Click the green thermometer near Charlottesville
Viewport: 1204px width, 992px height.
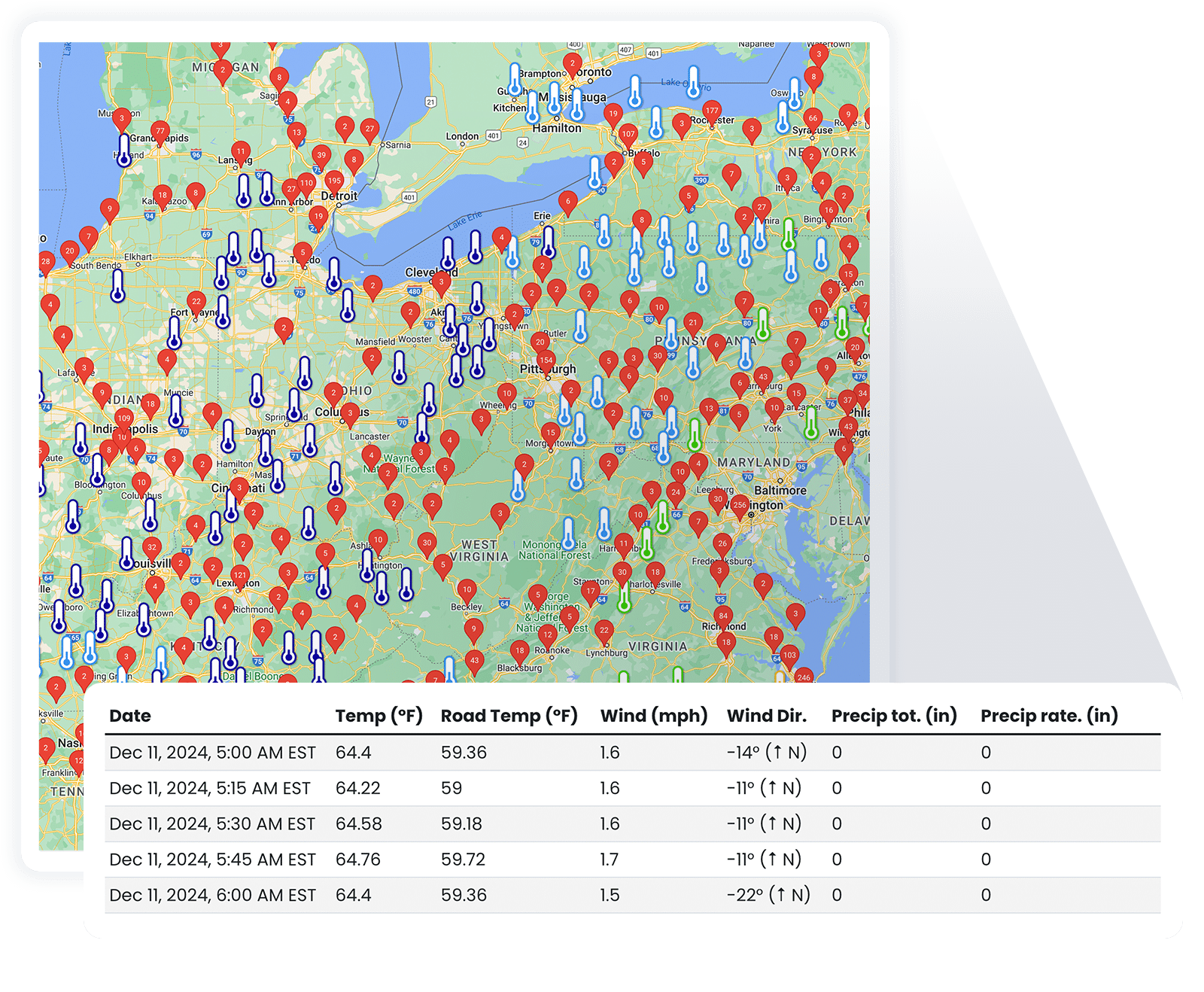click(623, 598)
